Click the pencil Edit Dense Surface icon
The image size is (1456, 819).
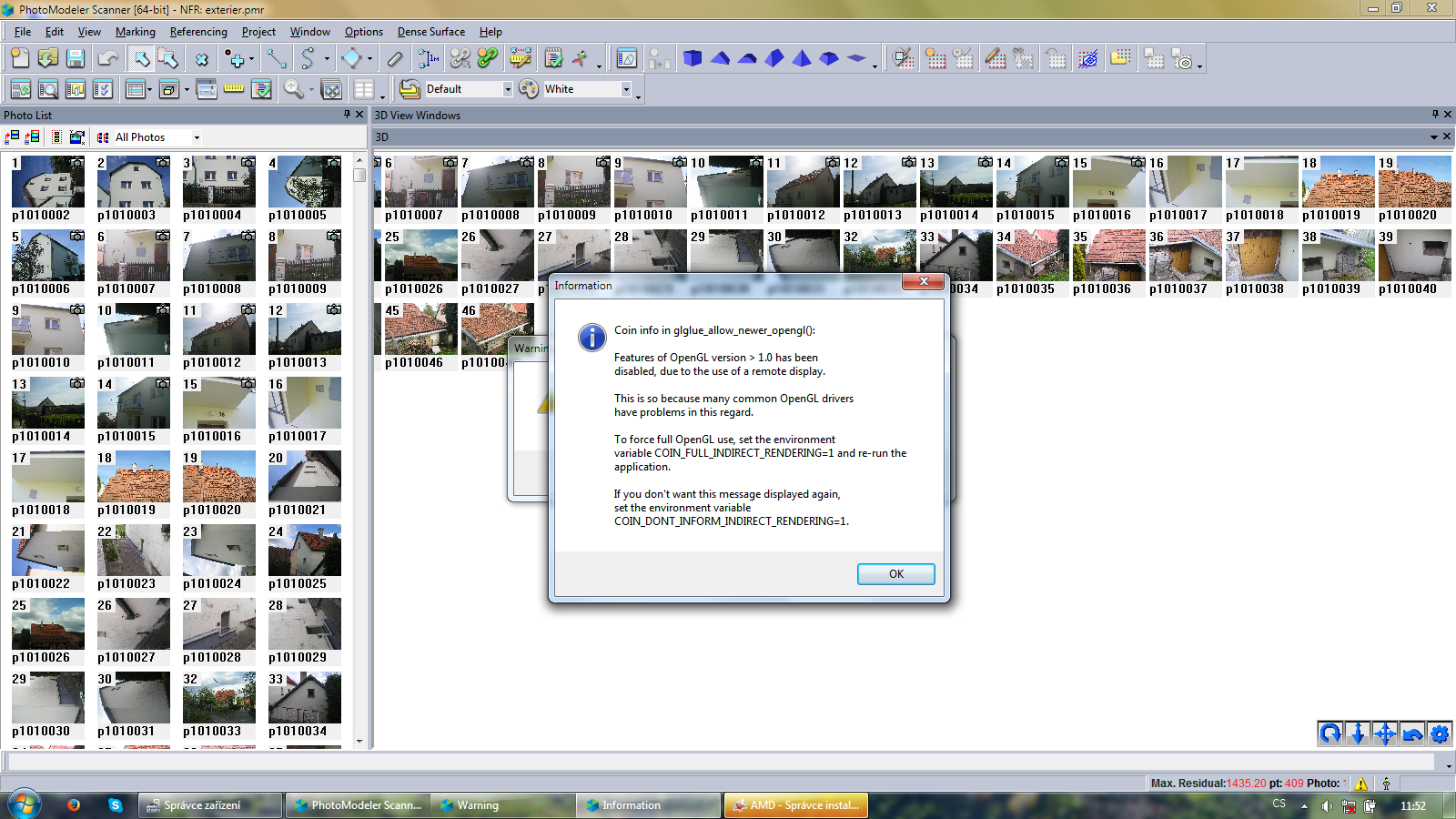pyautogui.click(x=996, y=59)
